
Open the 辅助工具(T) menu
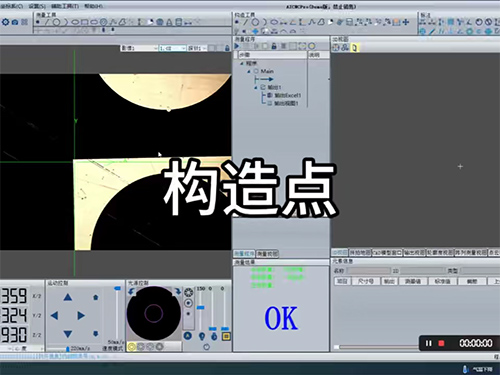coord(65,6)
